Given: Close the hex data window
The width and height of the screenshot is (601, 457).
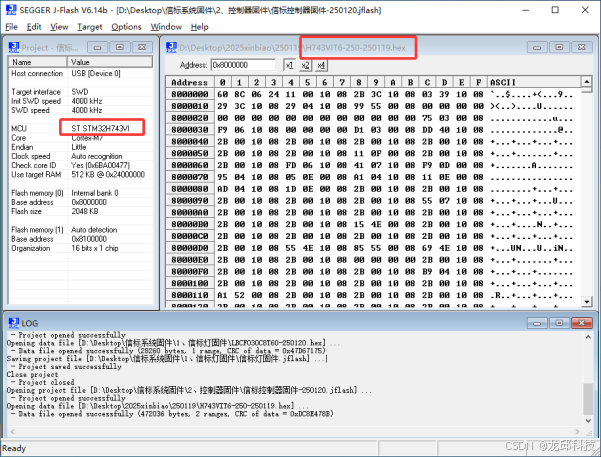Looking at the screenshot, I should click(x=581, y=47).
